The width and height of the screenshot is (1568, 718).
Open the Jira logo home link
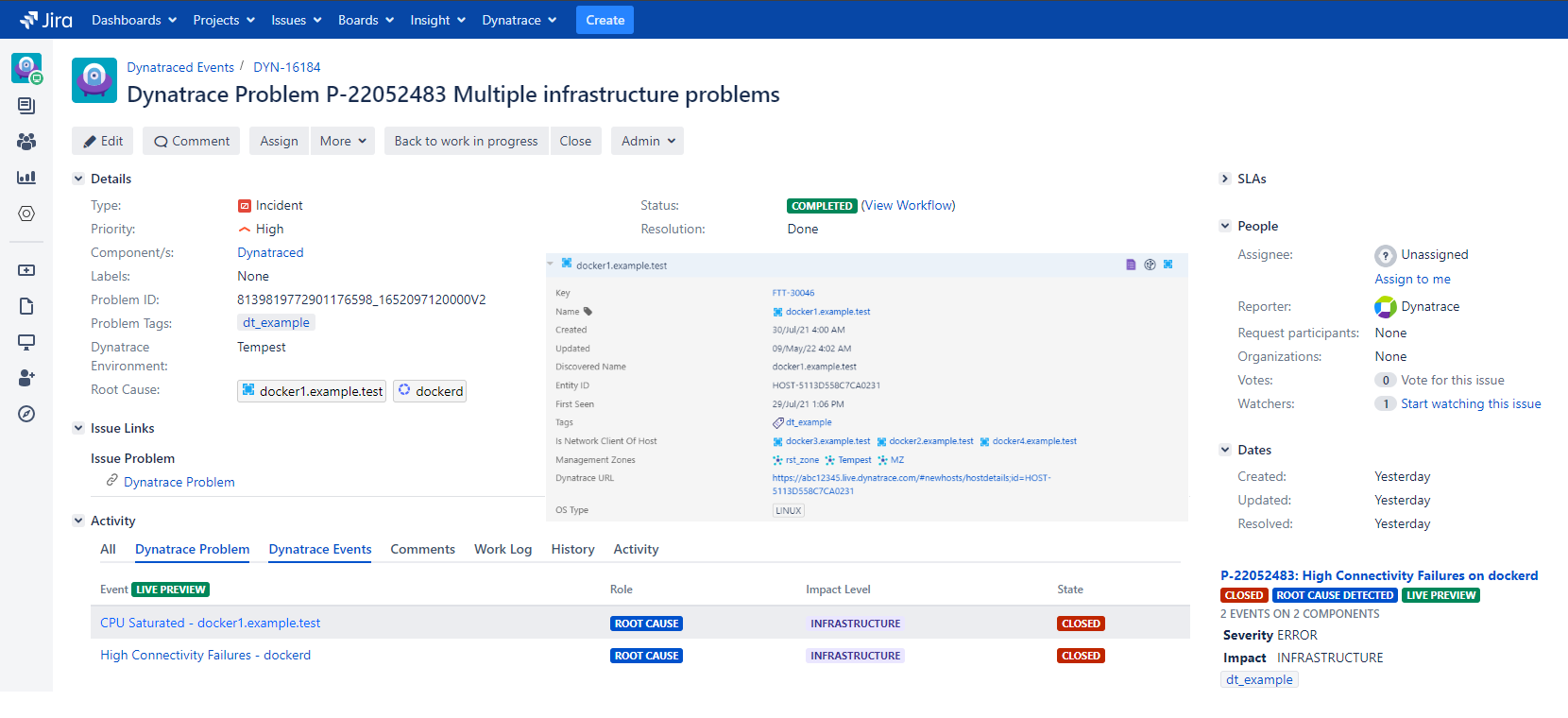coord(45,20)
